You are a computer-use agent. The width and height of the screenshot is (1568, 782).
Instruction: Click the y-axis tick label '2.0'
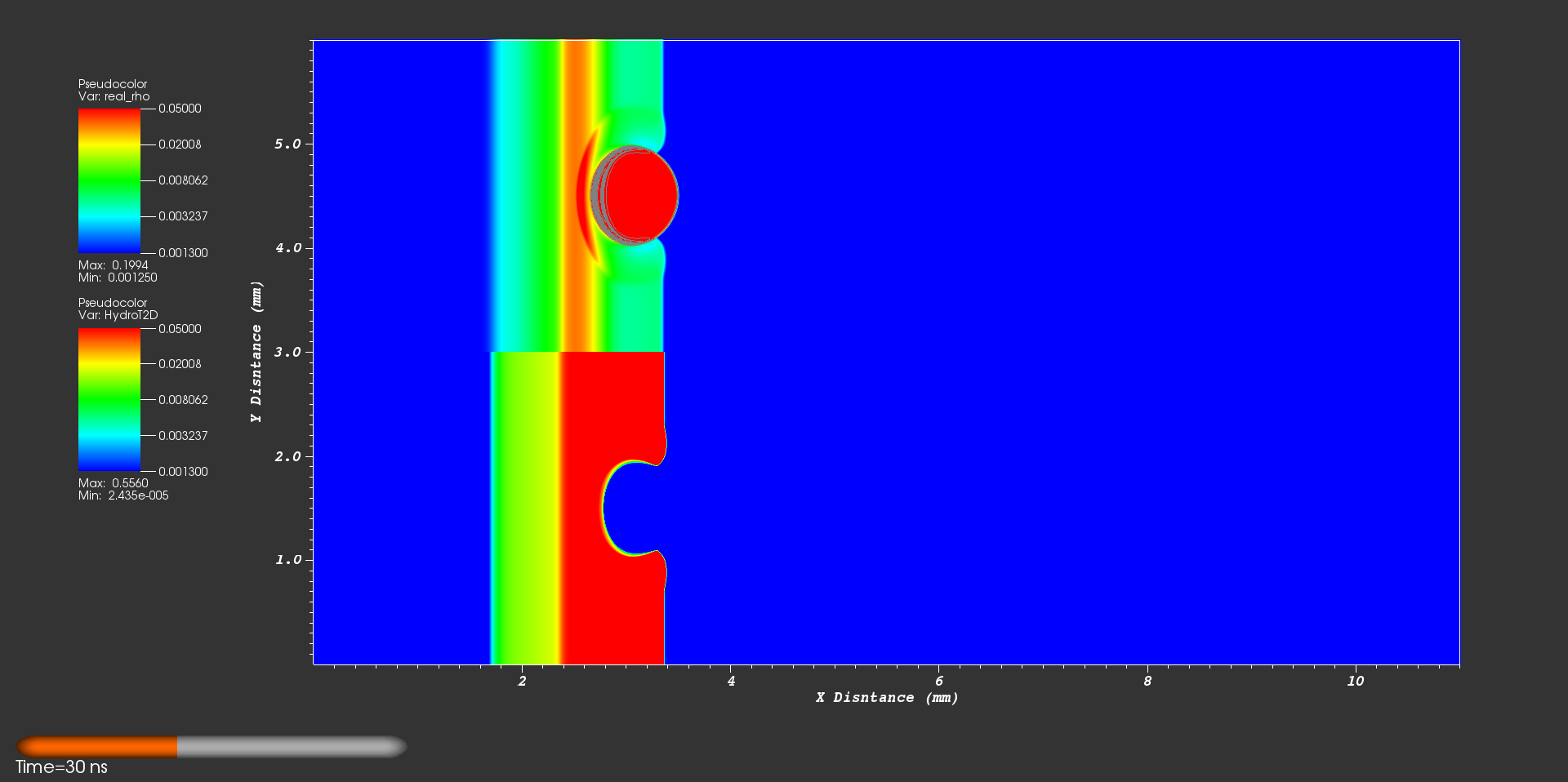(x=287, y=456)
